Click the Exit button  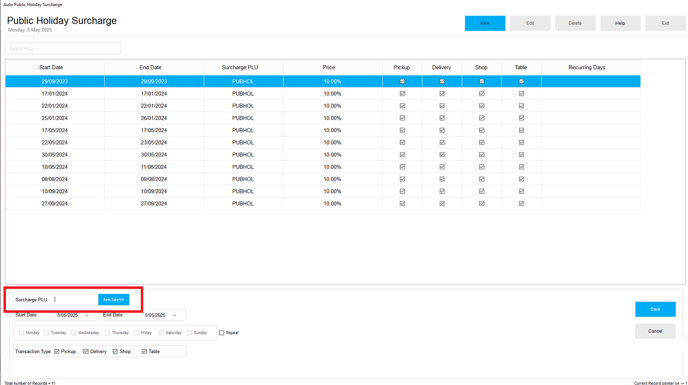665,23
